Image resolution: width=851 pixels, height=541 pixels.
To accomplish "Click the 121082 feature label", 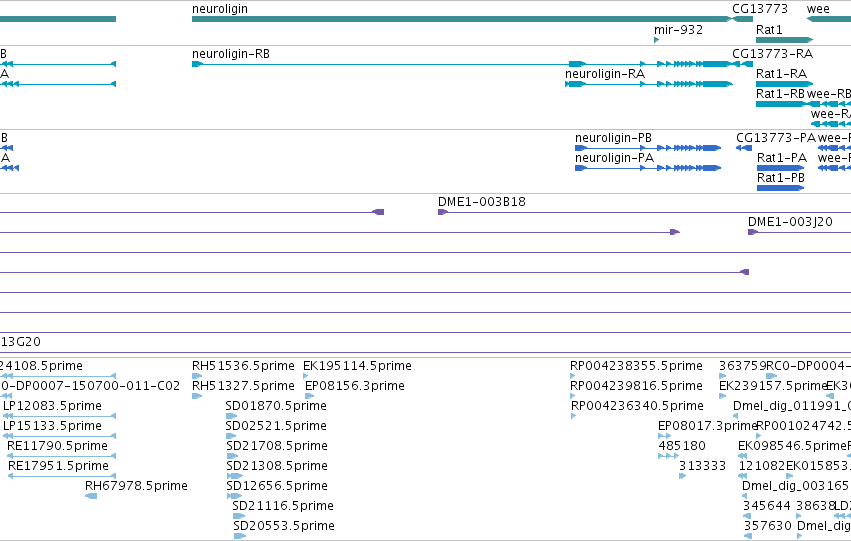I will pos(762,466).
